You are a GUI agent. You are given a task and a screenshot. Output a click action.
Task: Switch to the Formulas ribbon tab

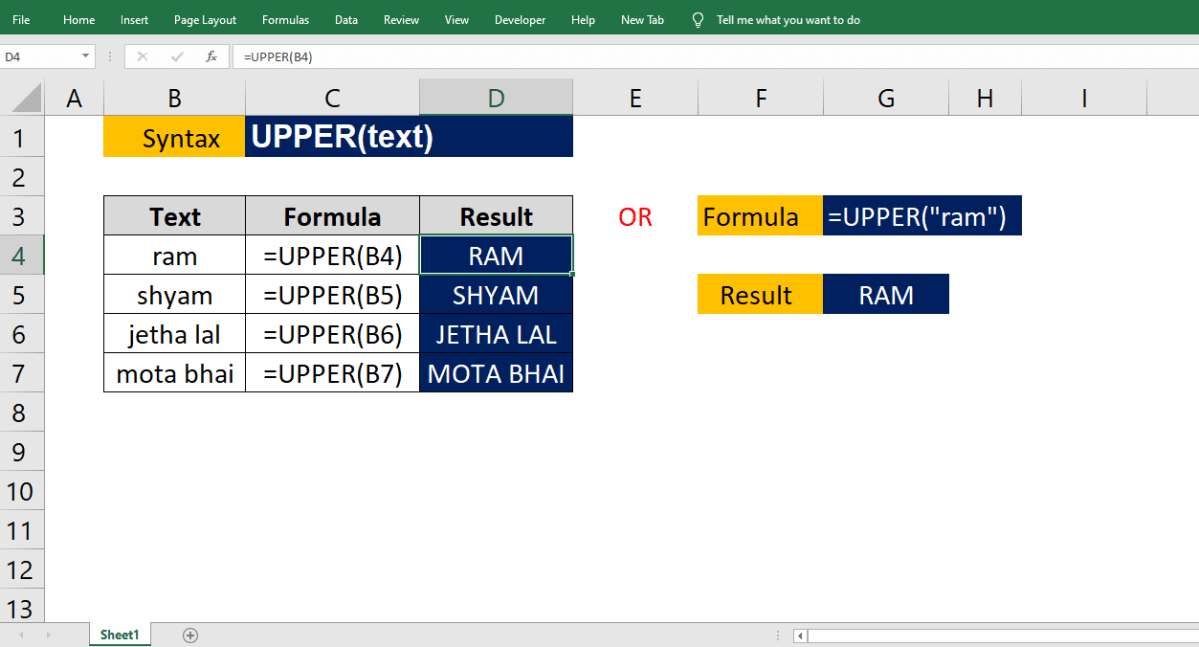coord(285,19)
